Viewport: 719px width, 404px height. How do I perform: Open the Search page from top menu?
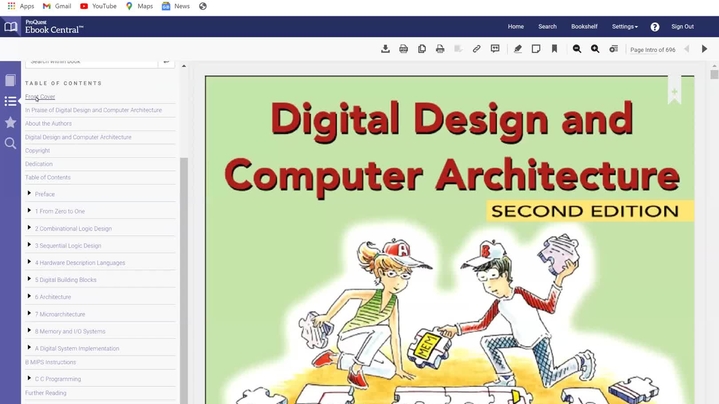click(547, 27)
